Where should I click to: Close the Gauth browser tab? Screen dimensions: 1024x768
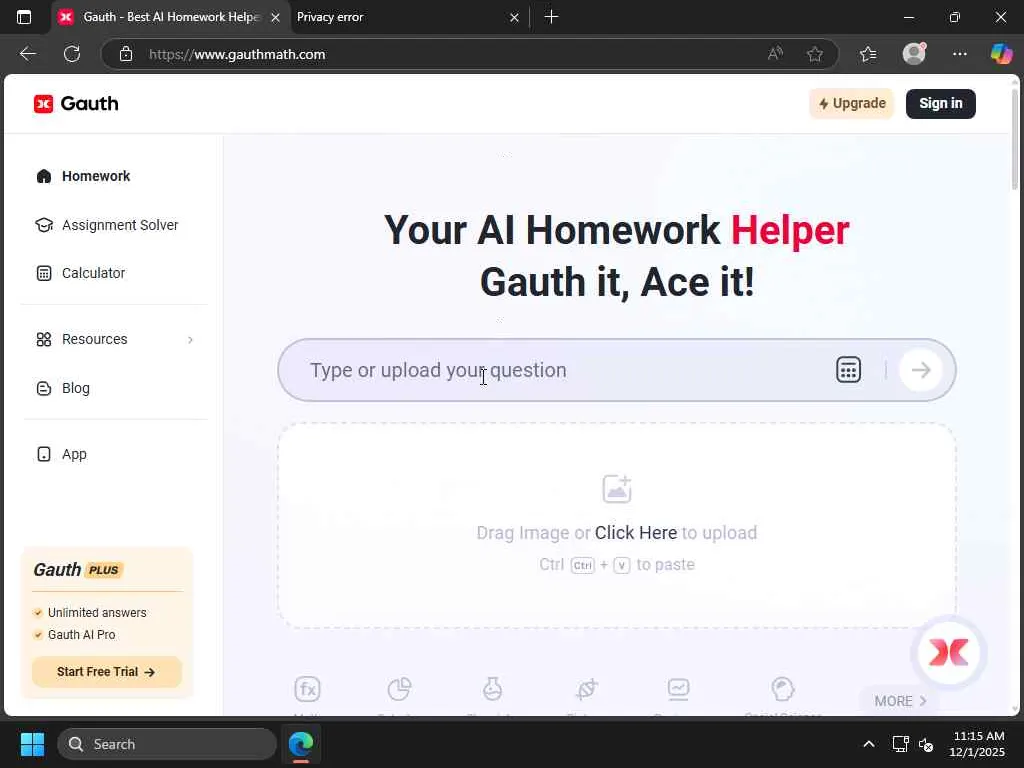click(x=276, y=18)
